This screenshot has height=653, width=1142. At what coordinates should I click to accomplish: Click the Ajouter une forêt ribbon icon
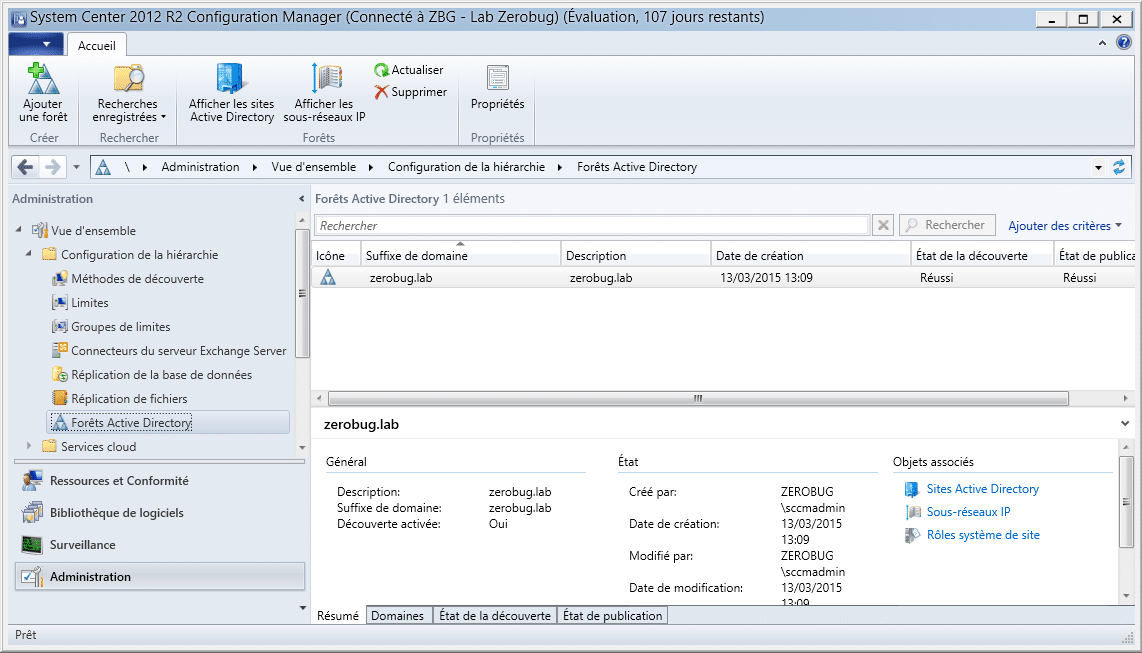(41, 79)
